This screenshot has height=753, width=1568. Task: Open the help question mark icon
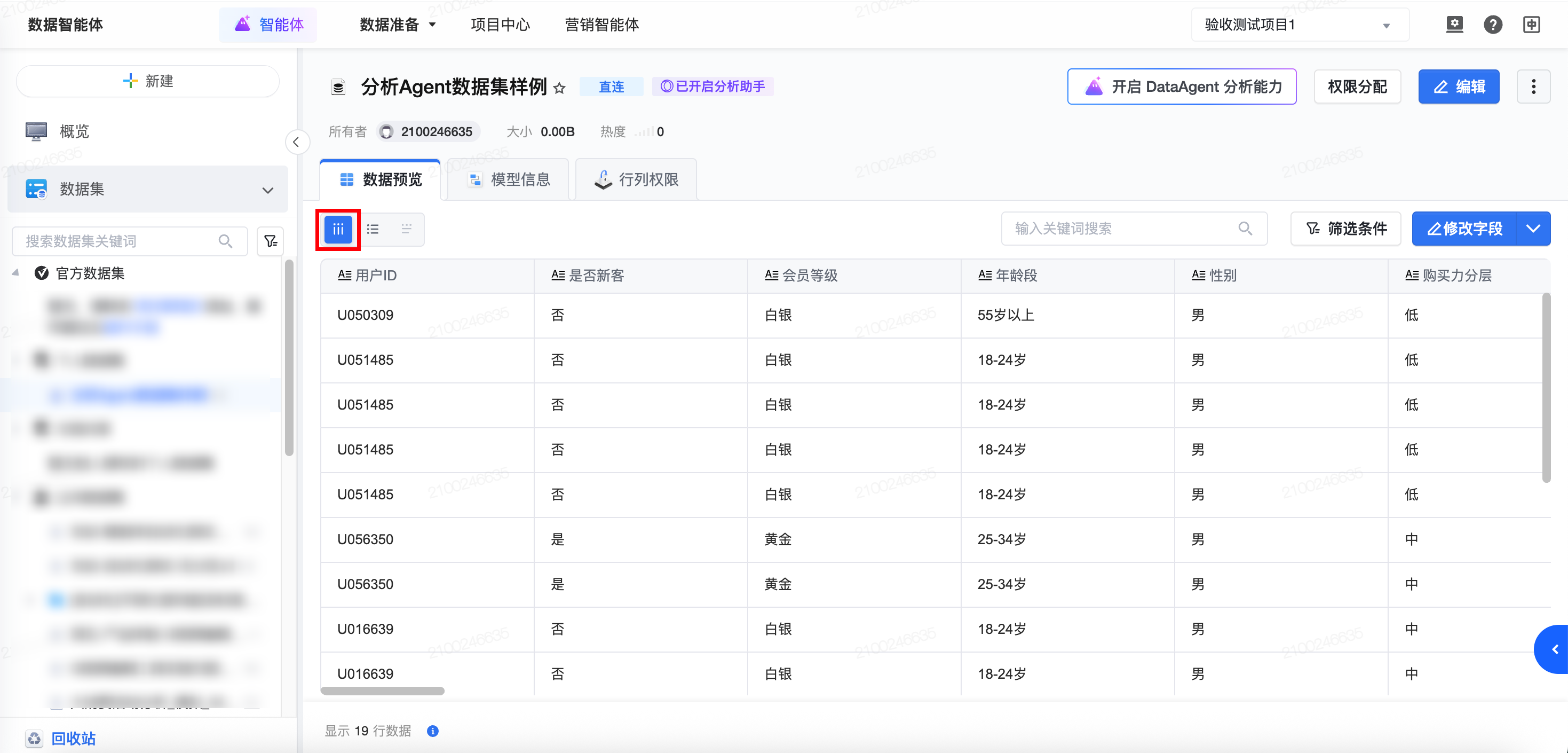point(1493,25)
